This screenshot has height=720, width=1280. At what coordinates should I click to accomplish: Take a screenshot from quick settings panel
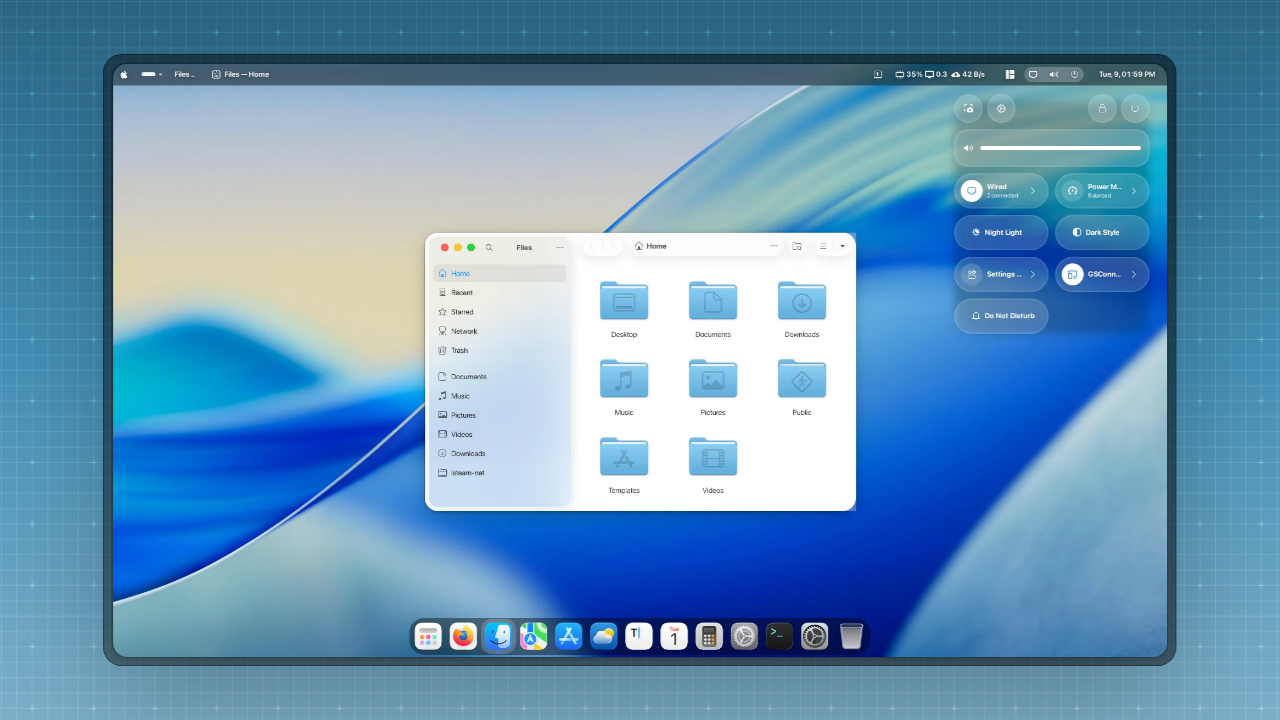pos(968,108)
